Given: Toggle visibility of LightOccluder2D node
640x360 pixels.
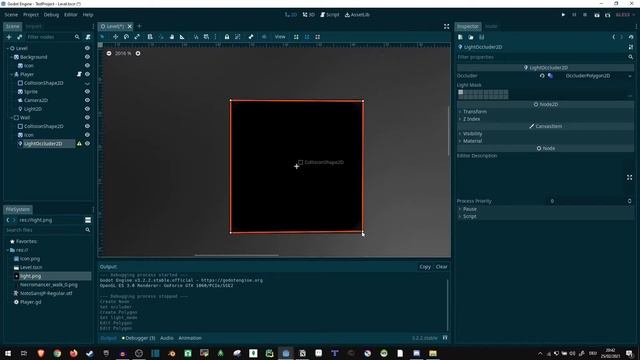Looking at the screenshot, I should tap(87, 144).
